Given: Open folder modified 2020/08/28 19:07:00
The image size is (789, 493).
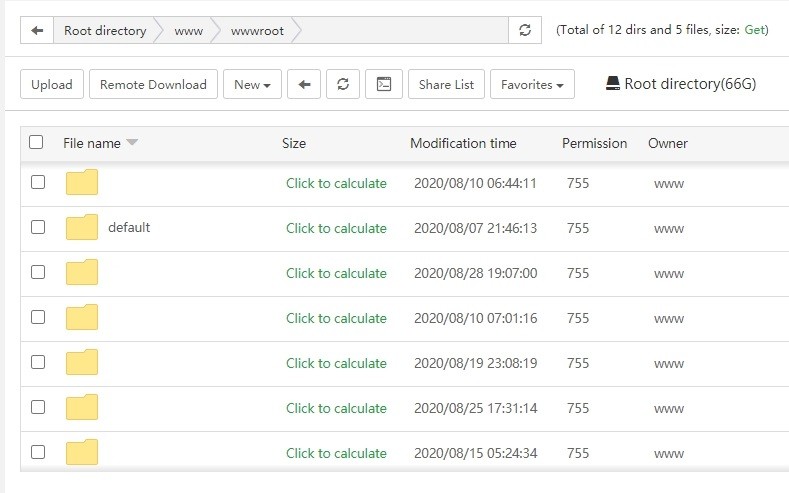Looking at the screenshot, I should tap(82, 273).
